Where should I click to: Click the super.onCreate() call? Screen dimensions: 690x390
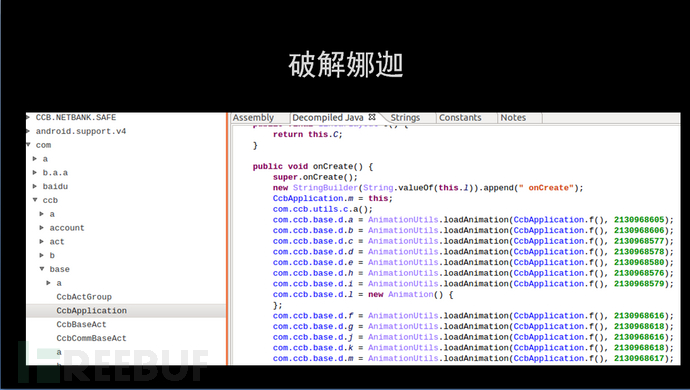point(316,177)
